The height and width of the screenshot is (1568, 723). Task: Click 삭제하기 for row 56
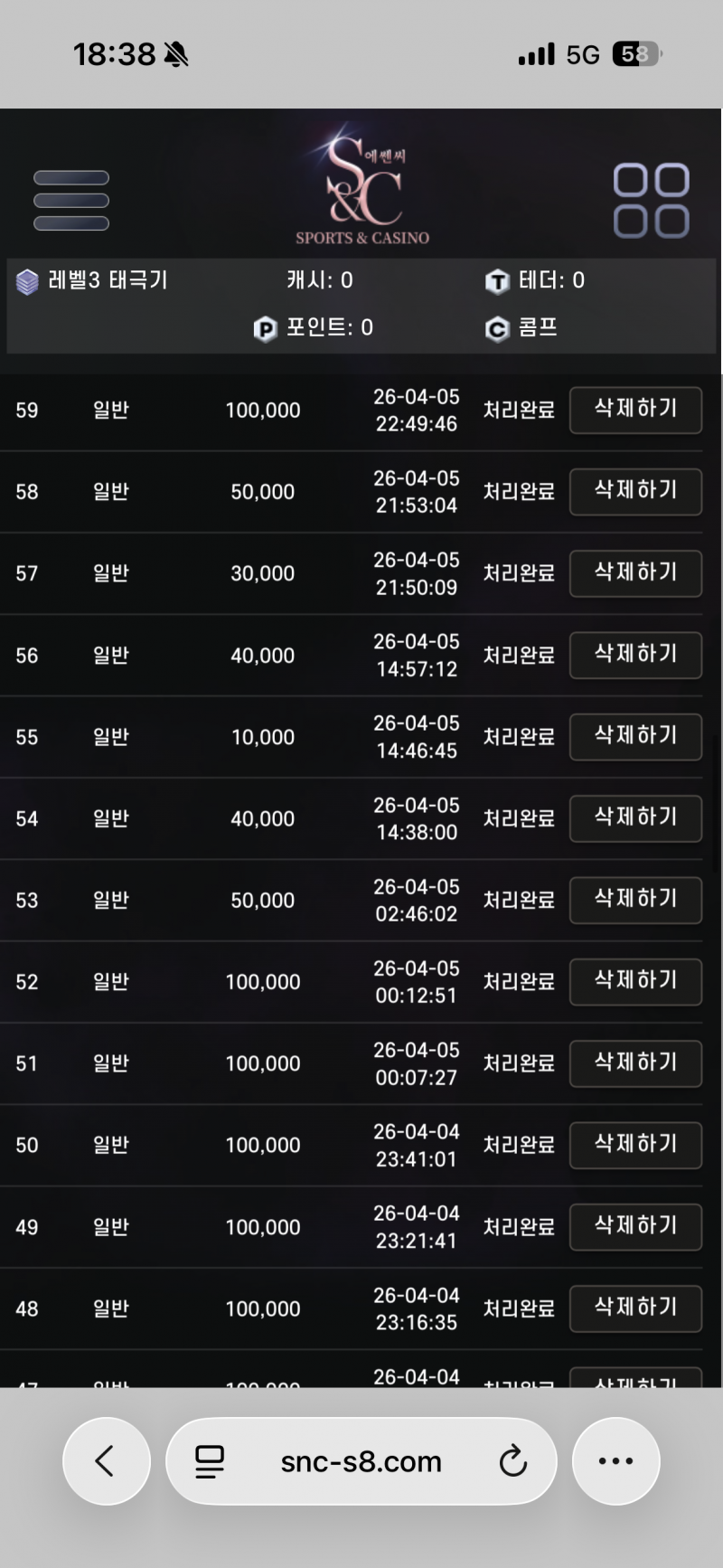tap(635, 655)
